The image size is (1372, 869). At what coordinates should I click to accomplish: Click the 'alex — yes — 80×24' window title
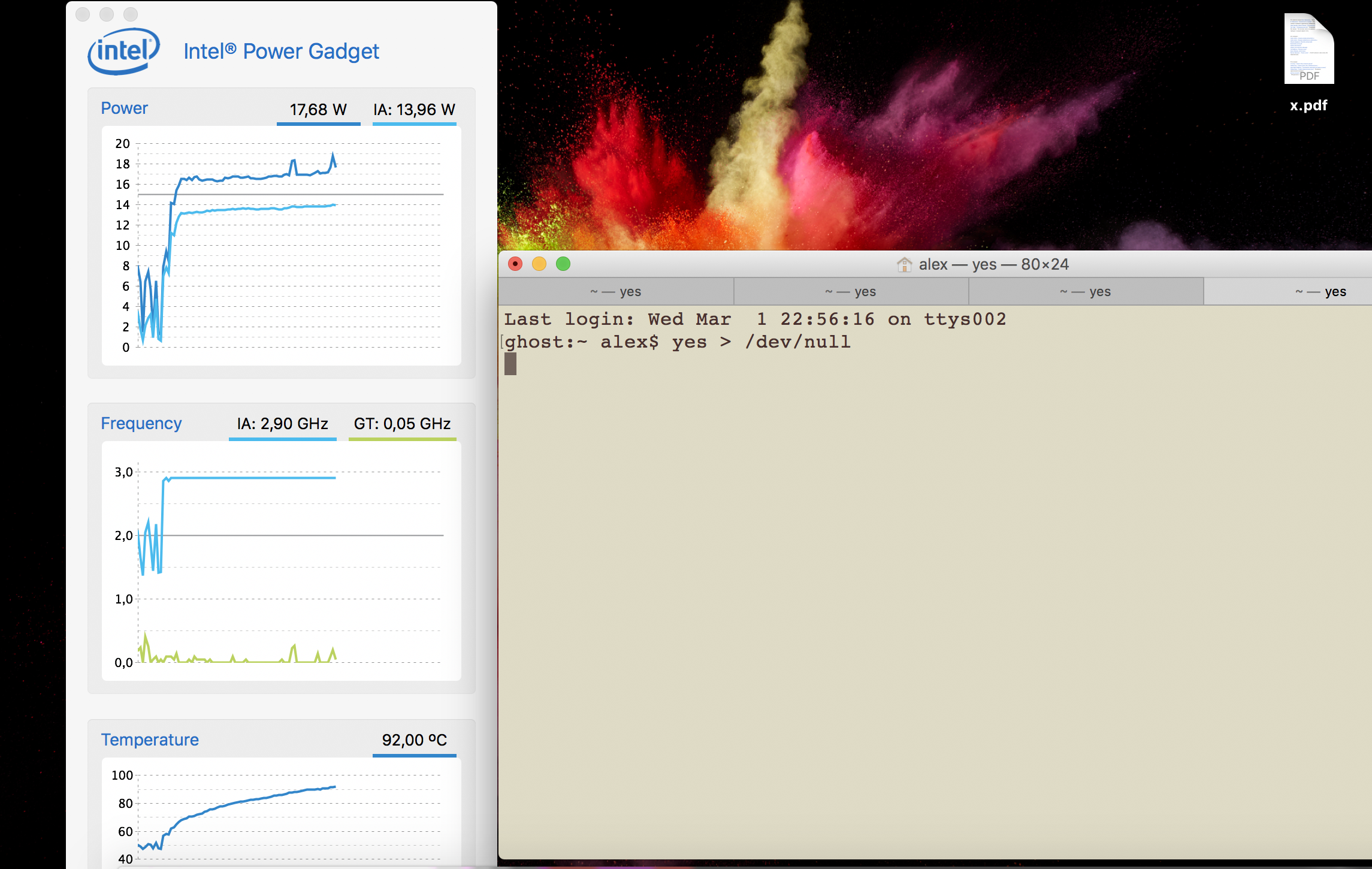pyautogui.click(x=993, y=264)
